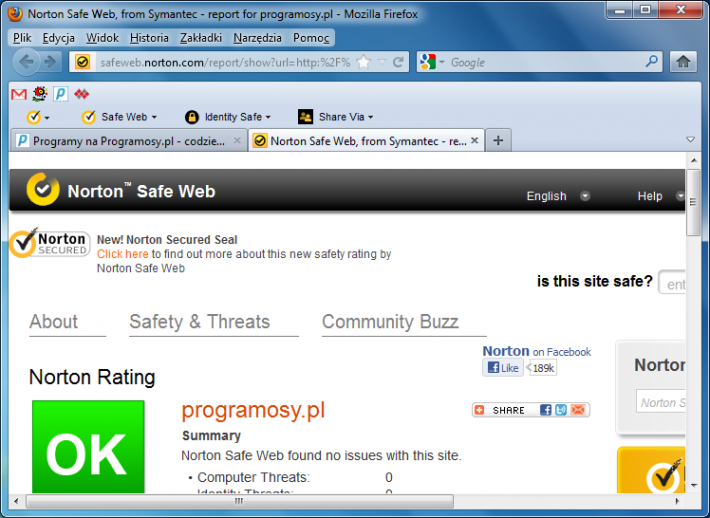This screenshot has height=518, width=710.
Task: Click the Norton on Facebook link
Action: tap(537, 351)
